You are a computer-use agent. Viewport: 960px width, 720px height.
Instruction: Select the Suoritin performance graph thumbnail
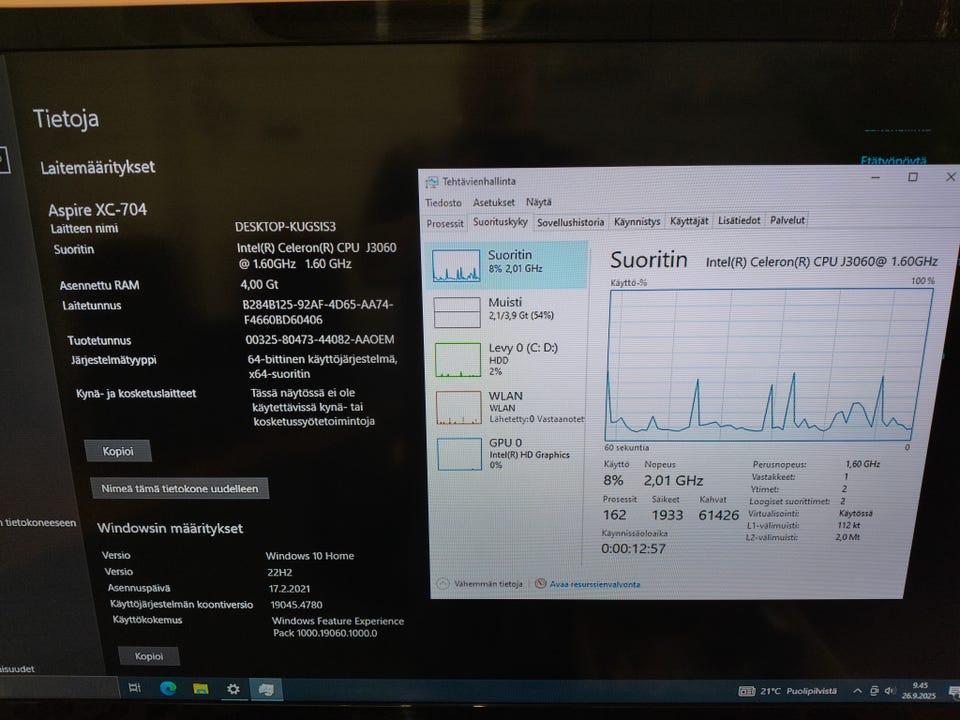[456, 265]
